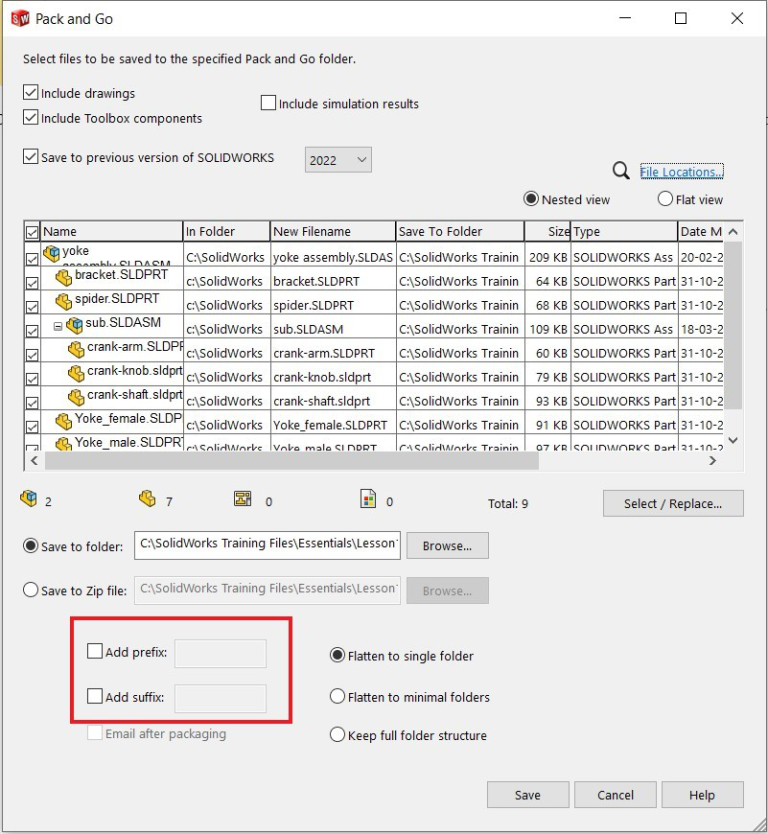Screen dimensions: 768x834
Task: Uncheck the Yoke_female row checkbox
Action: [x=32, y=427]
